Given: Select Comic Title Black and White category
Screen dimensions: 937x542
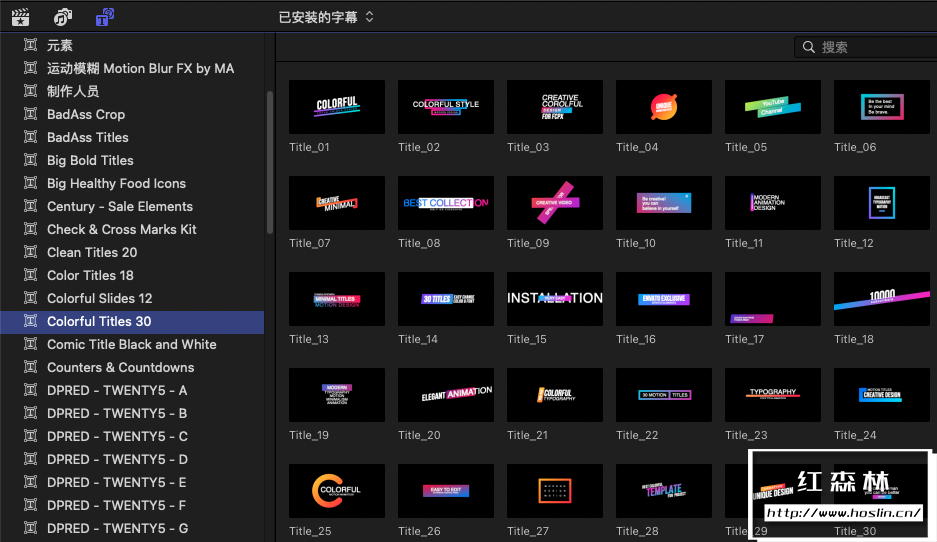Looking at the screenshot, I should click(132, 344).
